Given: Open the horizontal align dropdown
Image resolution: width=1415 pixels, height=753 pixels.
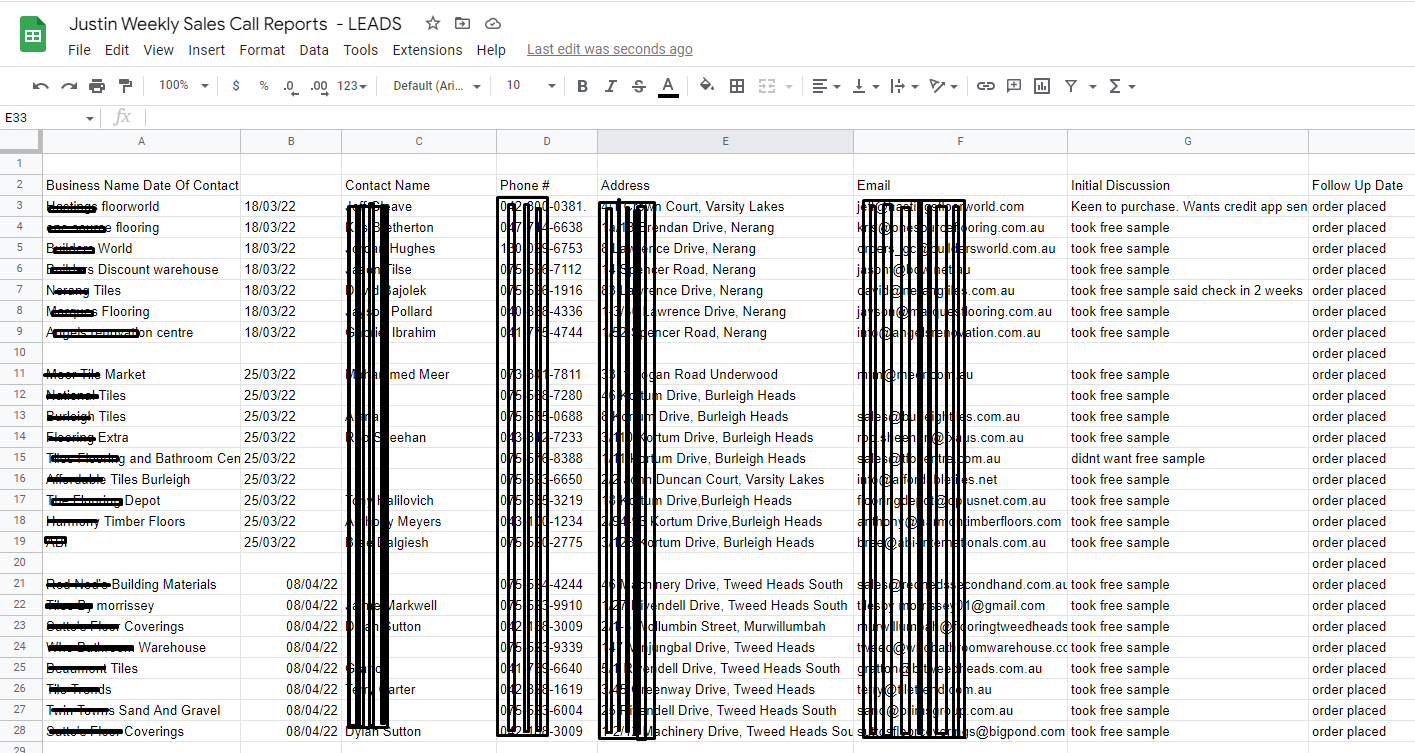Looking at the screenshot, I should (826, 86).
